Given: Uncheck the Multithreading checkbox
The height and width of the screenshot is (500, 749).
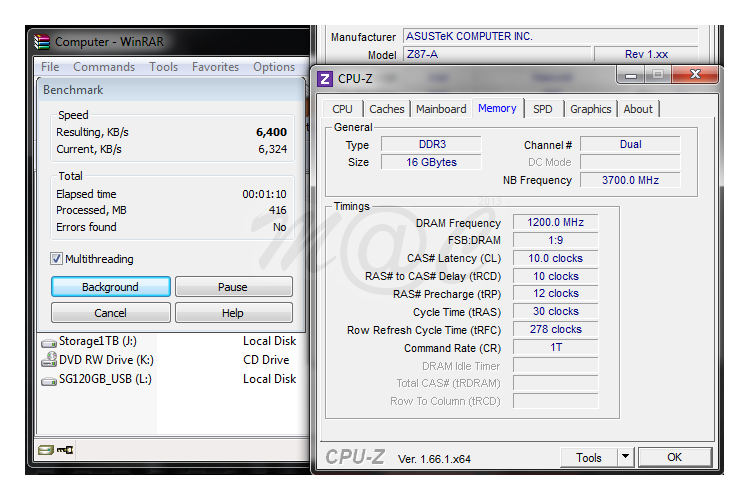Looking at the screenshot, I should (x=56, y=259).
